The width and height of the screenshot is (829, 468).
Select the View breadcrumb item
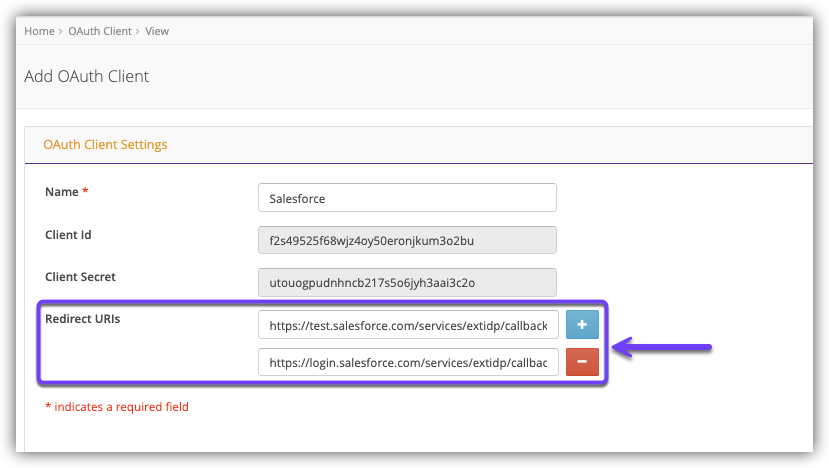(157, 31)
